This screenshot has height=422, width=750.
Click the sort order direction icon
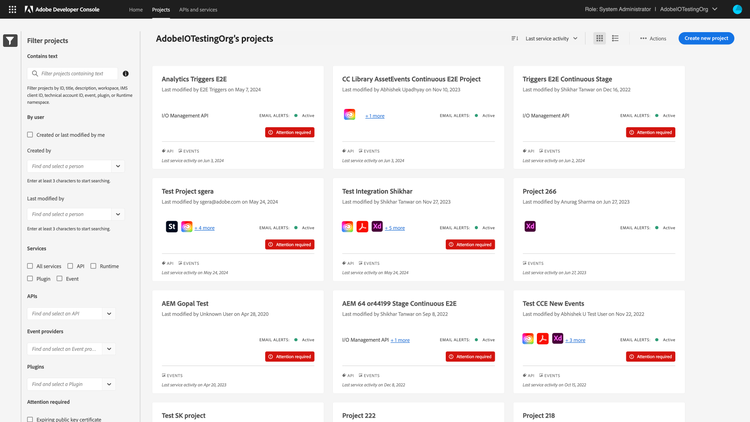pyautogui.click(x=515, y=38)
